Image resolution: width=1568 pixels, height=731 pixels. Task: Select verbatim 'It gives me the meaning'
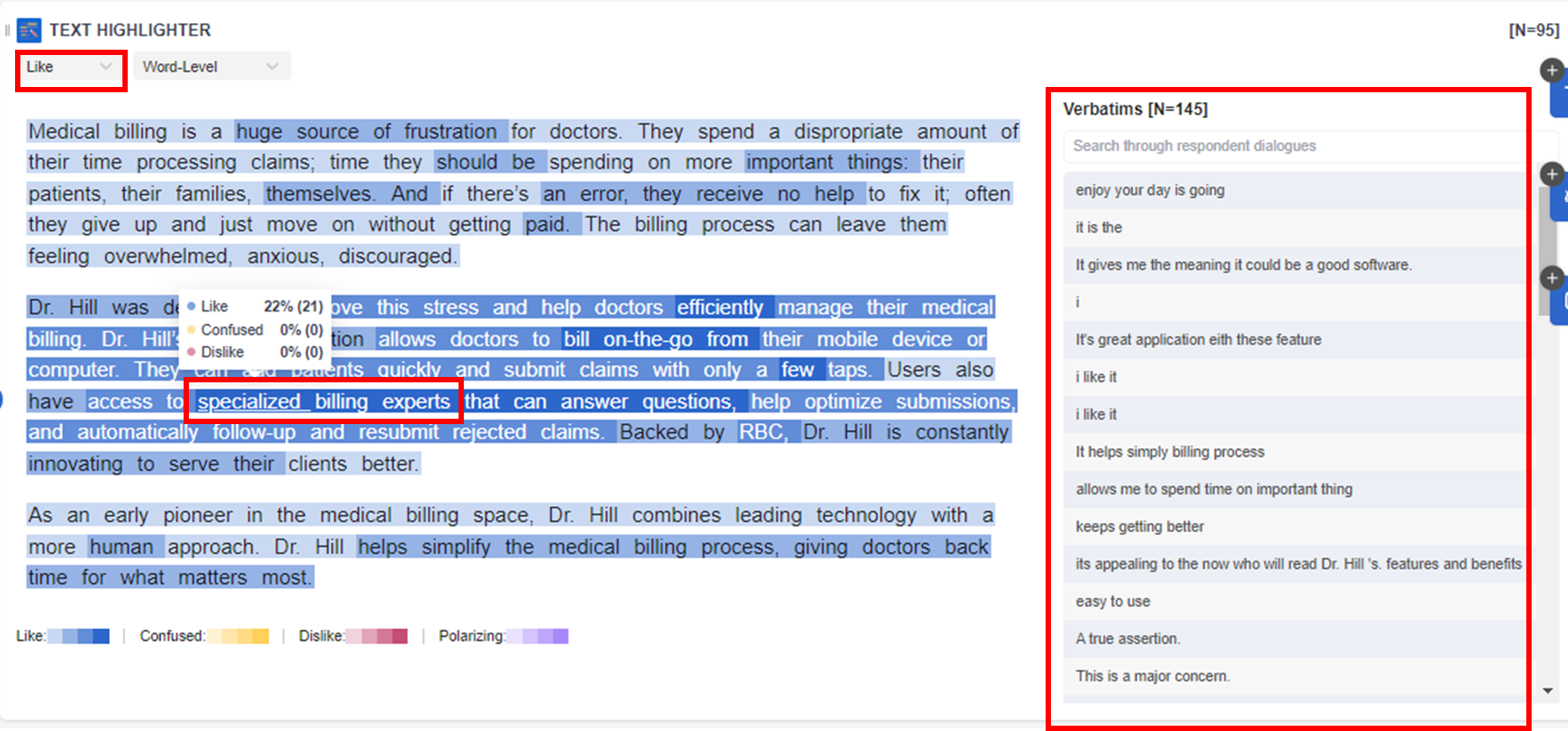click(x=1295, y=264)
